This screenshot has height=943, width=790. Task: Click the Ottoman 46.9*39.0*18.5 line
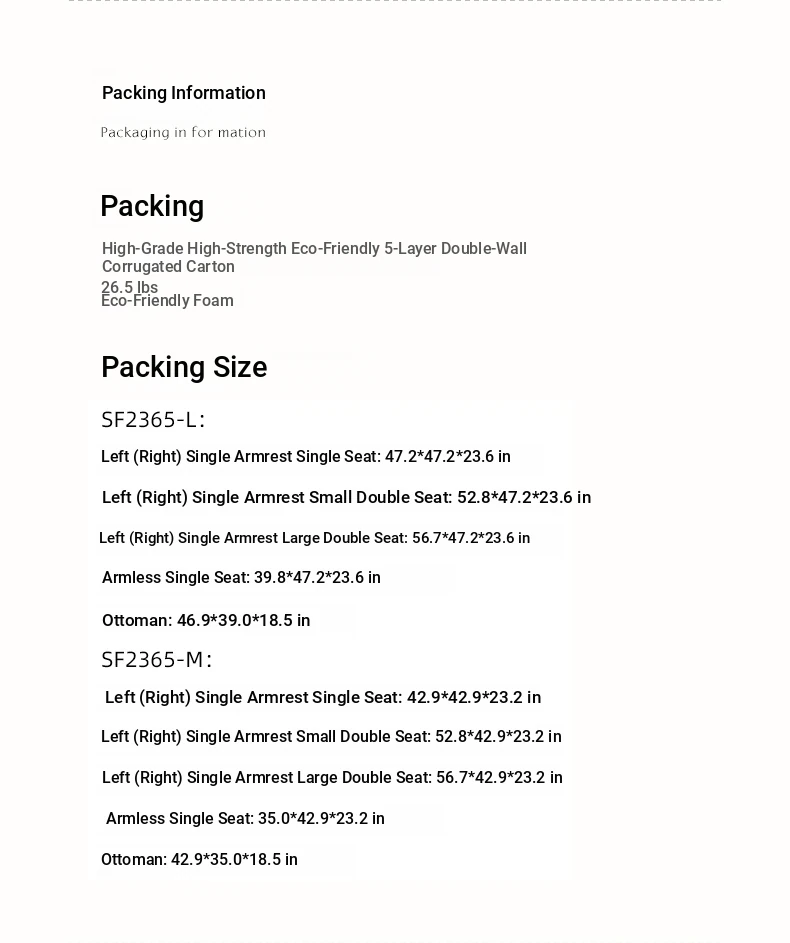[x=206, y=620]
